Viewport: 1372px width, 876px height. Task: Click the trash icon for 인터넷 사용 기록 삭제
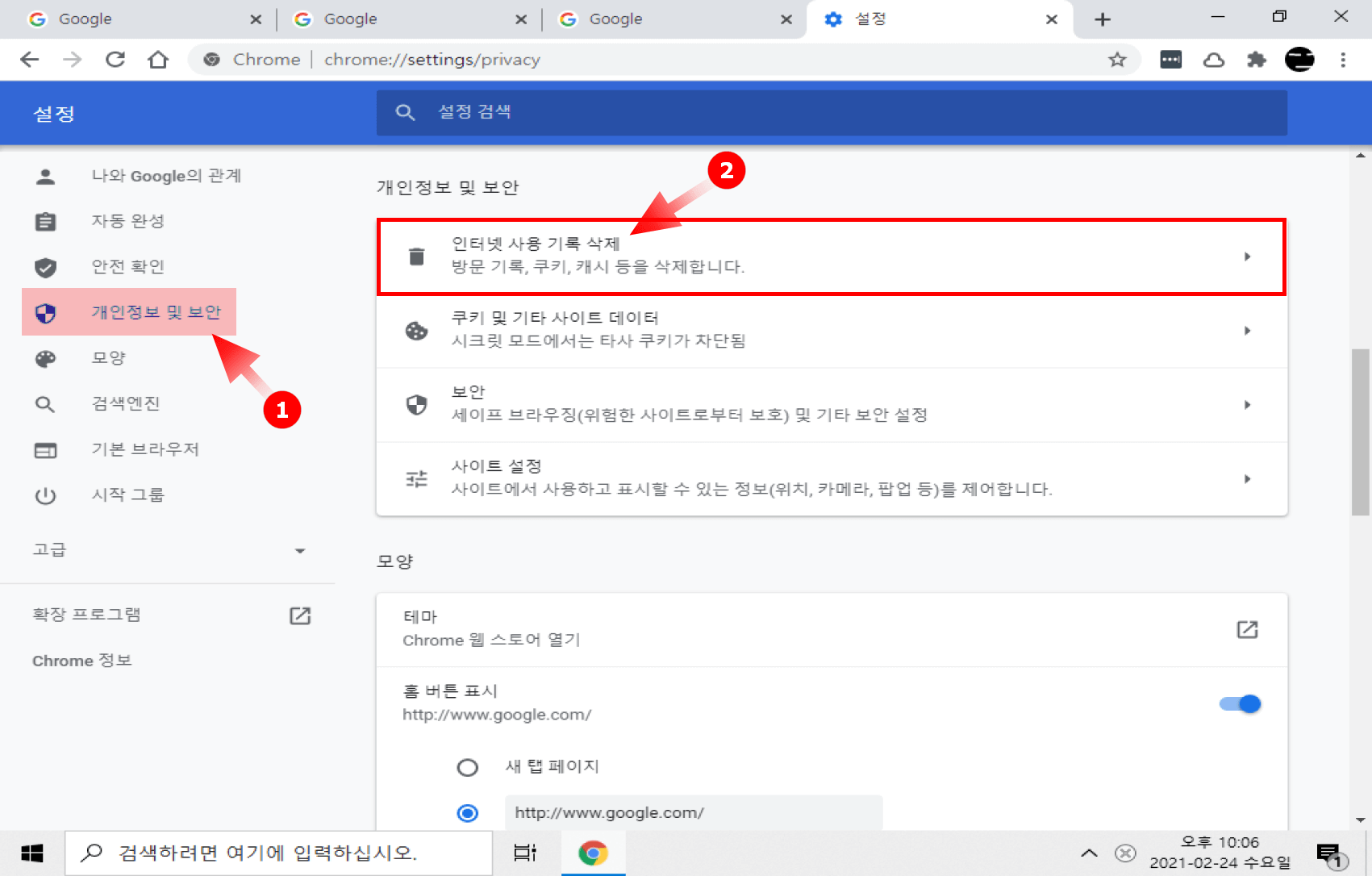pos(416,256)
